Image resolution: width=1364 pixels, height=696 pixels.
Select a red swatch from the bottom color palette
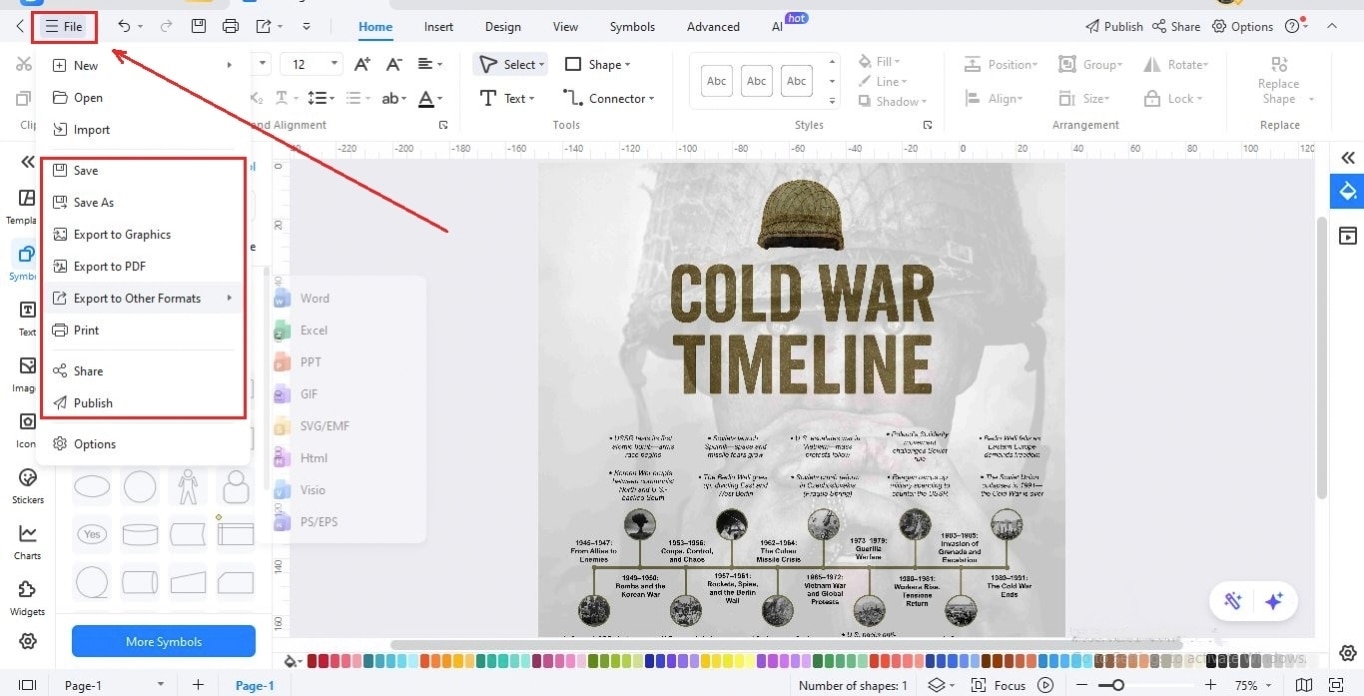pos(312,661)
